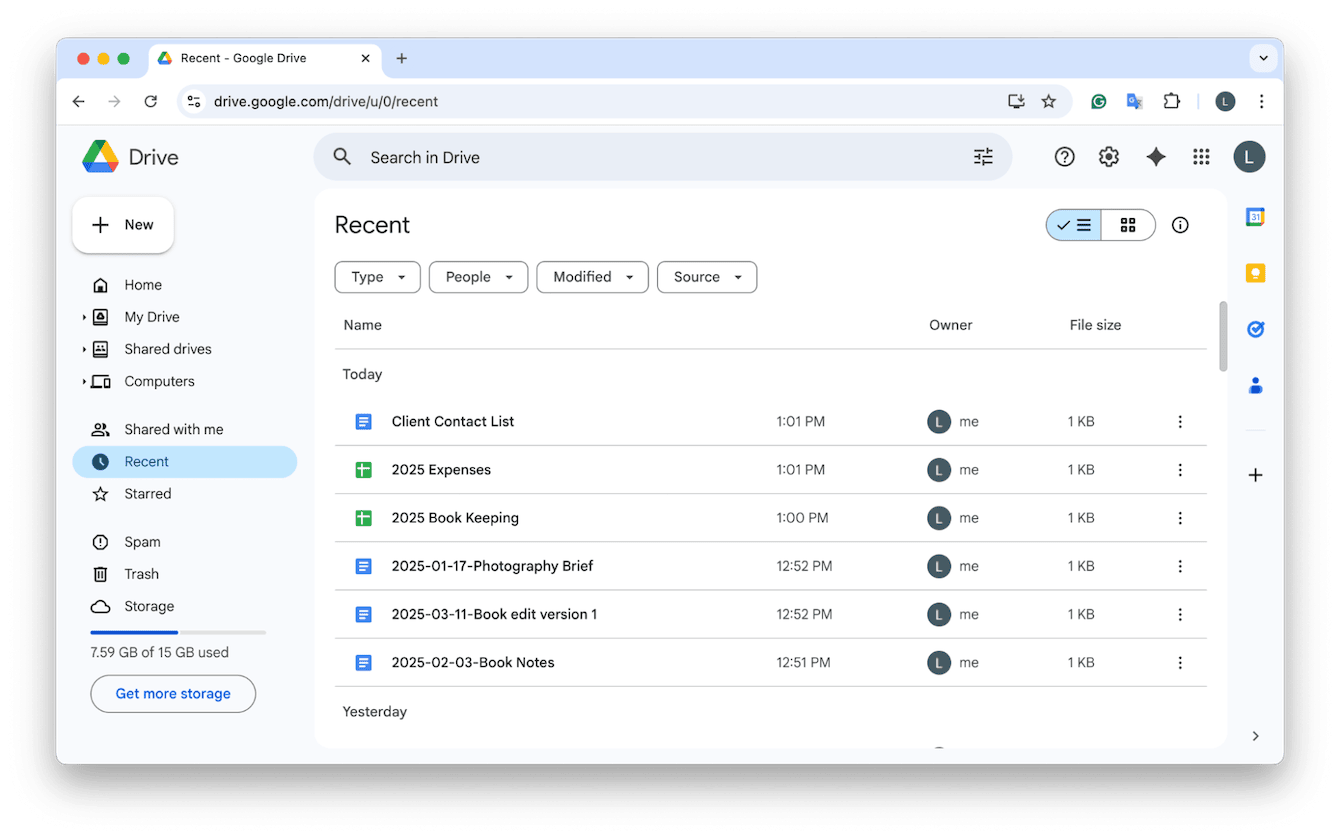Screen dimensions: 1340x839
Task: Open Google Tasks side panel icon
Action: pyautogui.click(x=1255, y=329)
